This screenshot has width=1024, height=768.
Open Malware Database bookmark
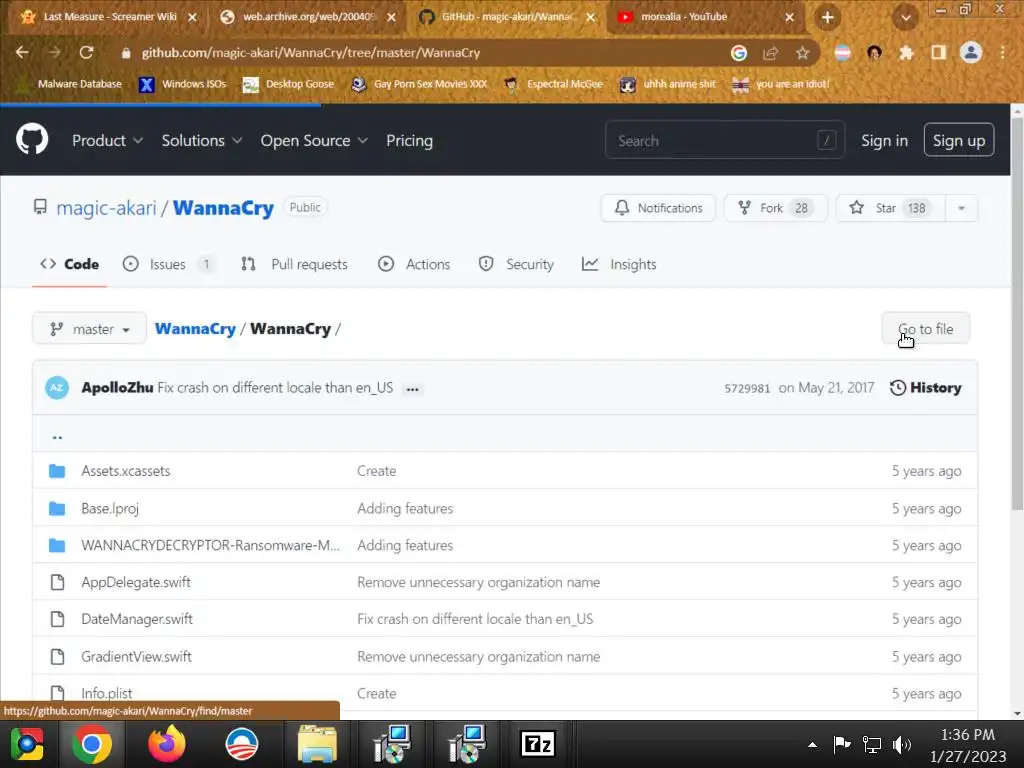[69, 84]
